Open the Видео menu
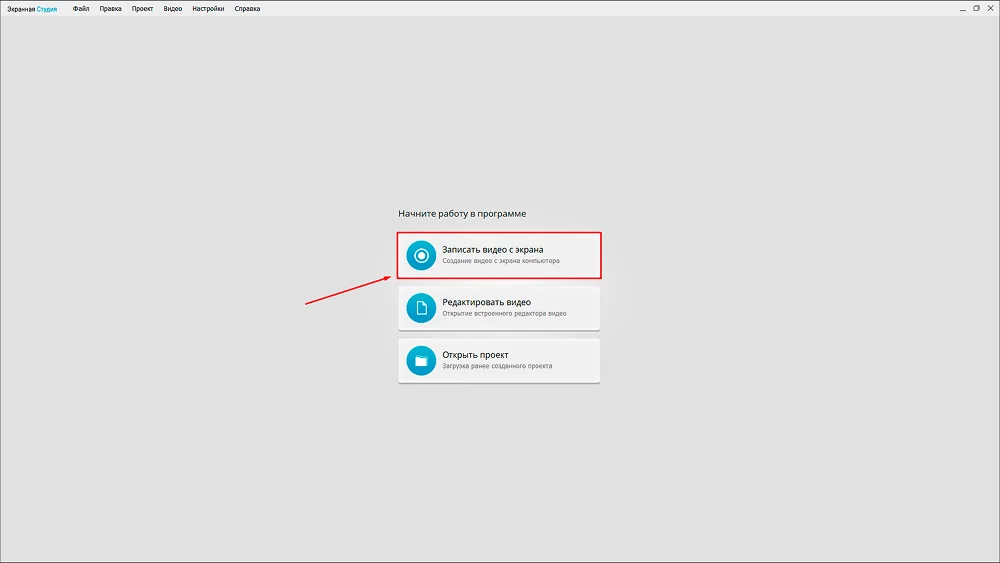 173,9
